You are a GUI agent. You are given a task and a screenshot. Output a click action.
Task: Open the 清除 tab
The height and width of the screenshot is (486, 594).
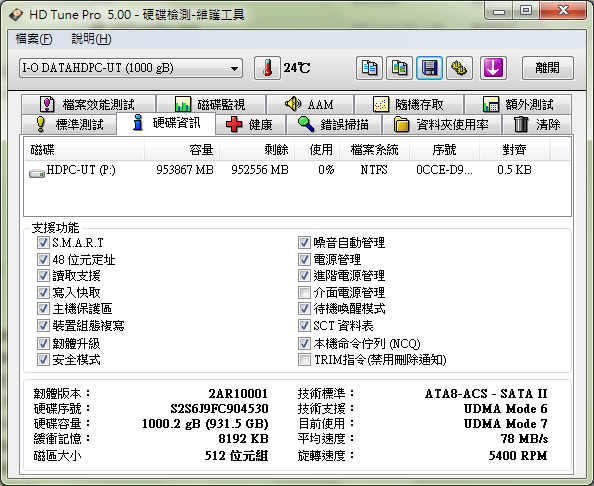pos(537,124)
